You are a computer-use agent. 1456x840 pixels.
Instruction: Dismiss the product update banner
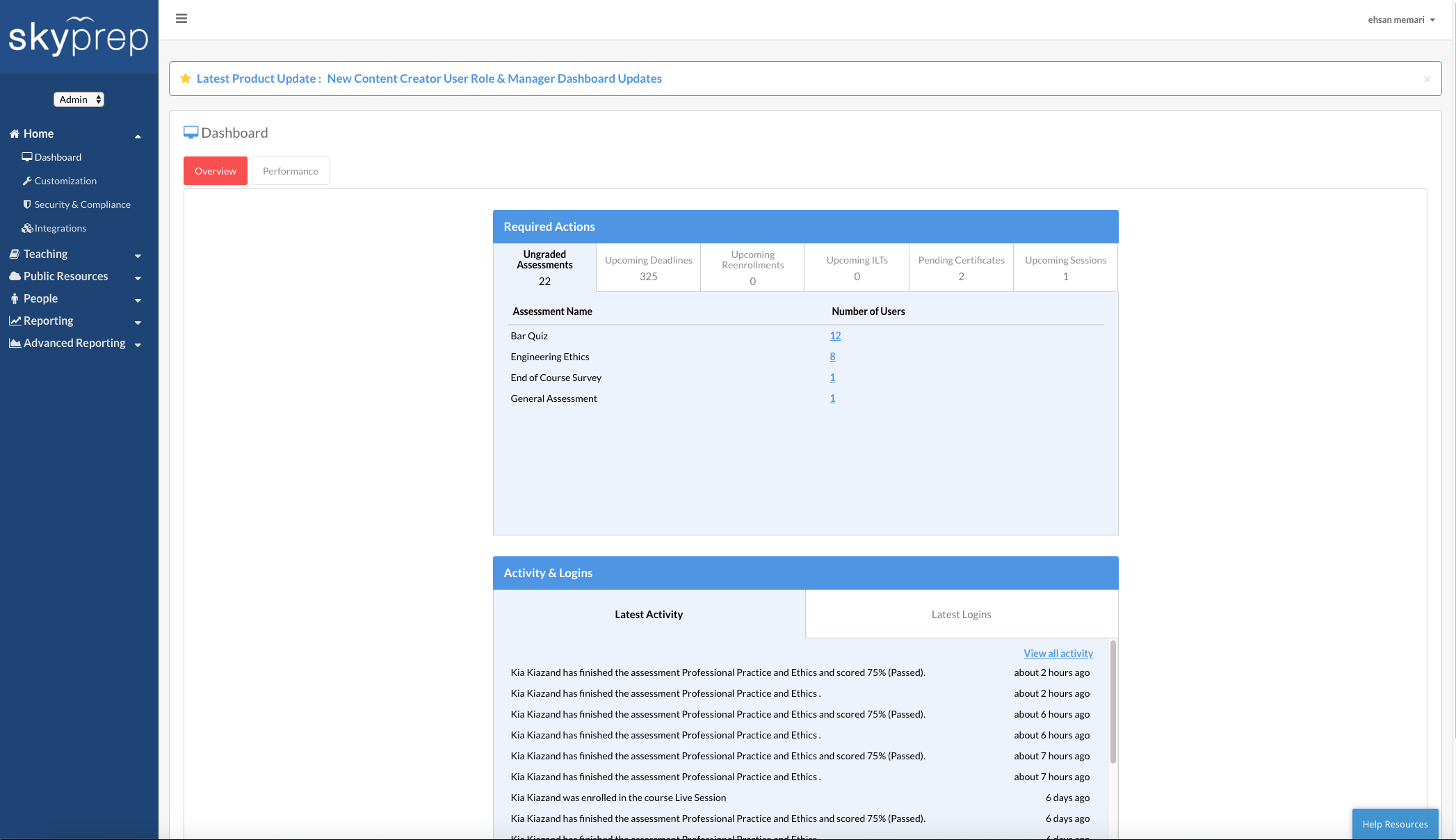pyautogui.click(x=1427, y=79)
